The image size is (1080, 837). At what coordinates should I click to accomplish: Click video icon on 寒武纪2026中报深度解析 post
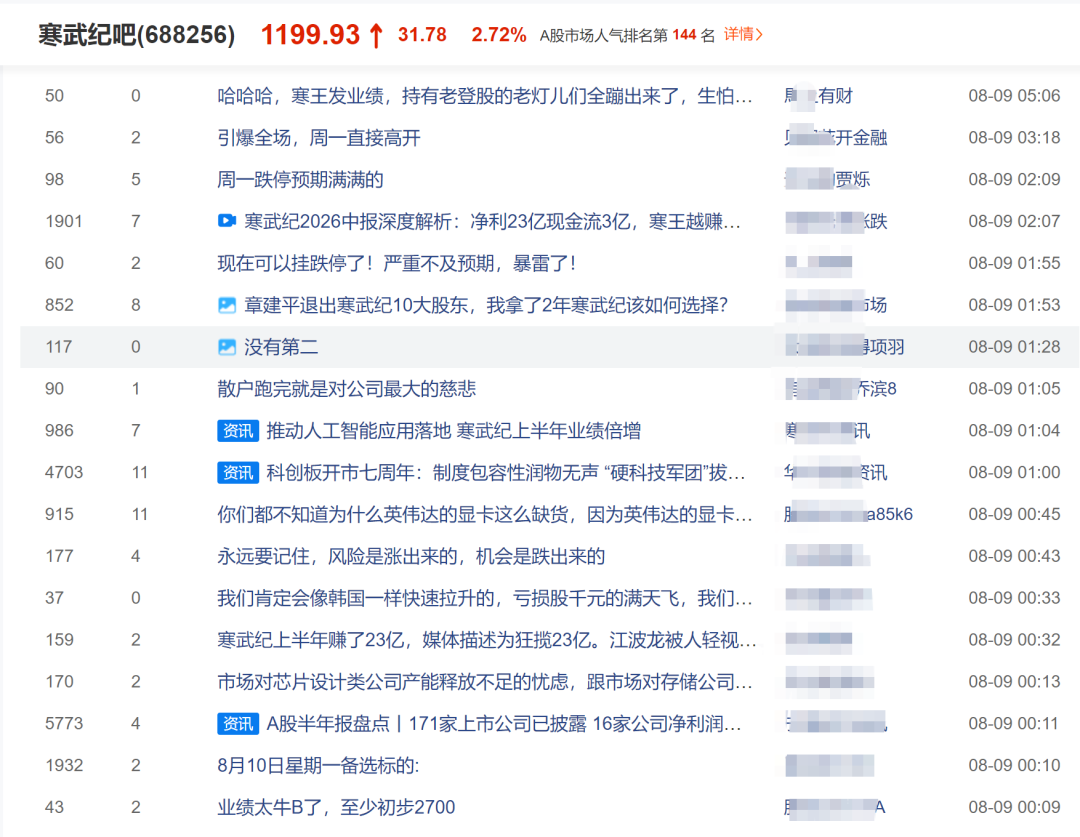(227, 221)
